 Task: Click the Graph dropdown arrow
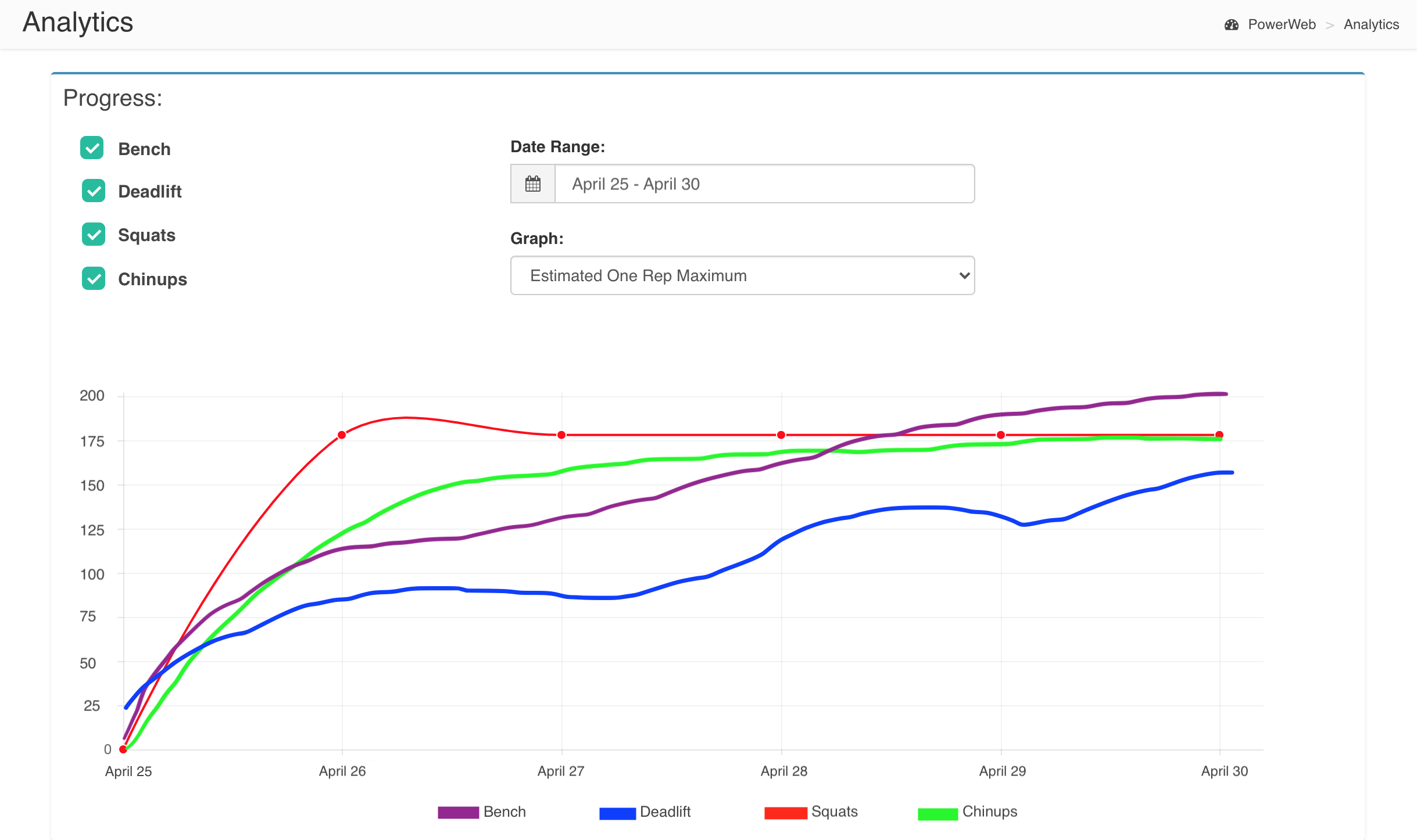(964, 275)
